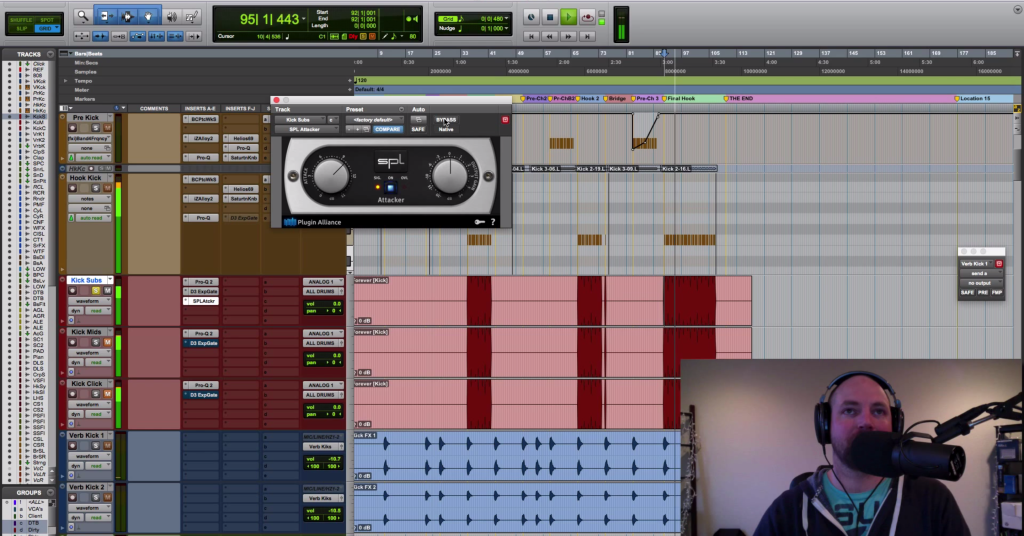Select SPOT edit mode
The width and height of the screenshot is (1024, 536).
[46, 20]
